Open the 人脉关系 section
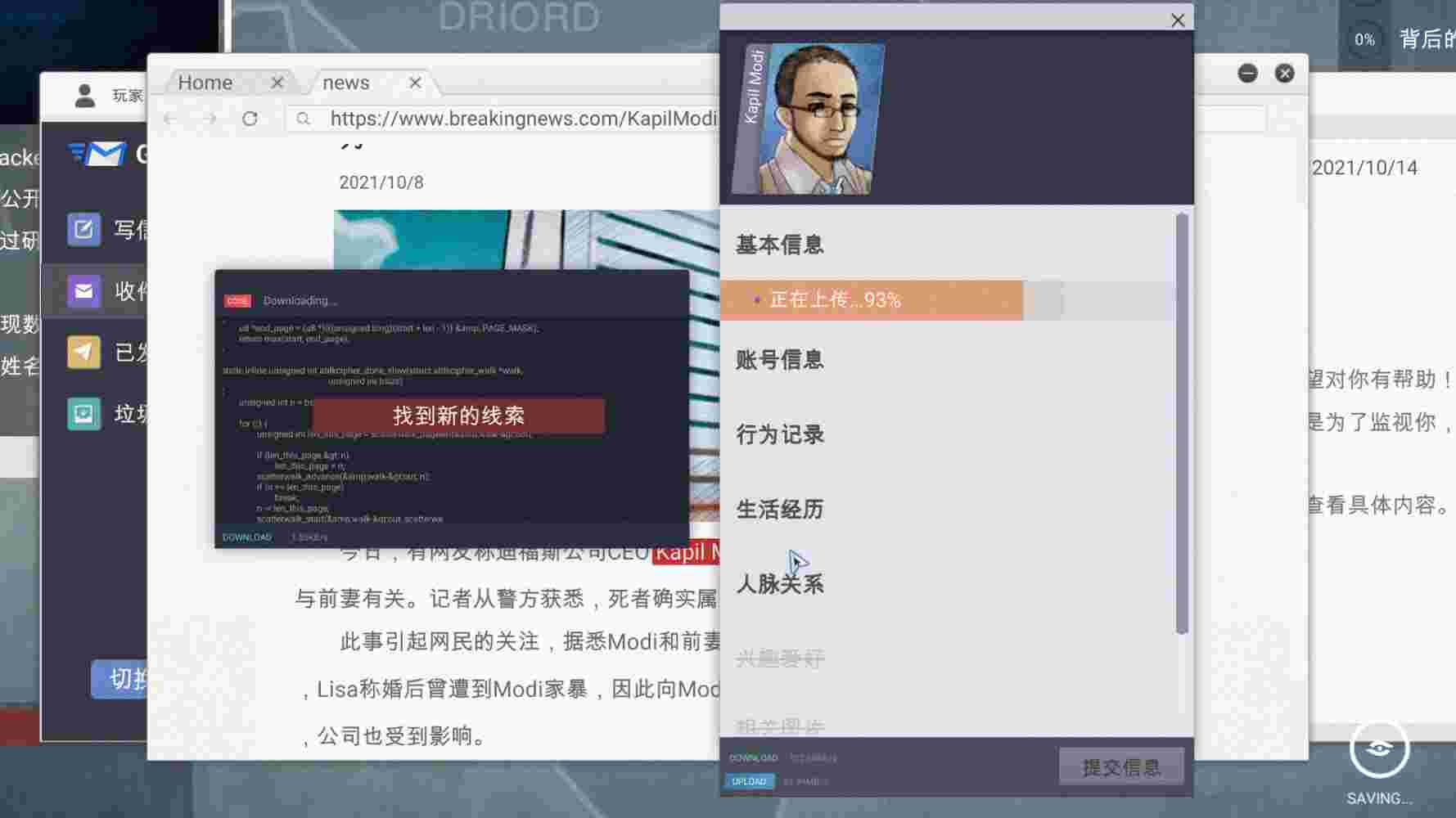Image resolution: width=1456 pixels, height=818 pixels. tap(779, 584)
